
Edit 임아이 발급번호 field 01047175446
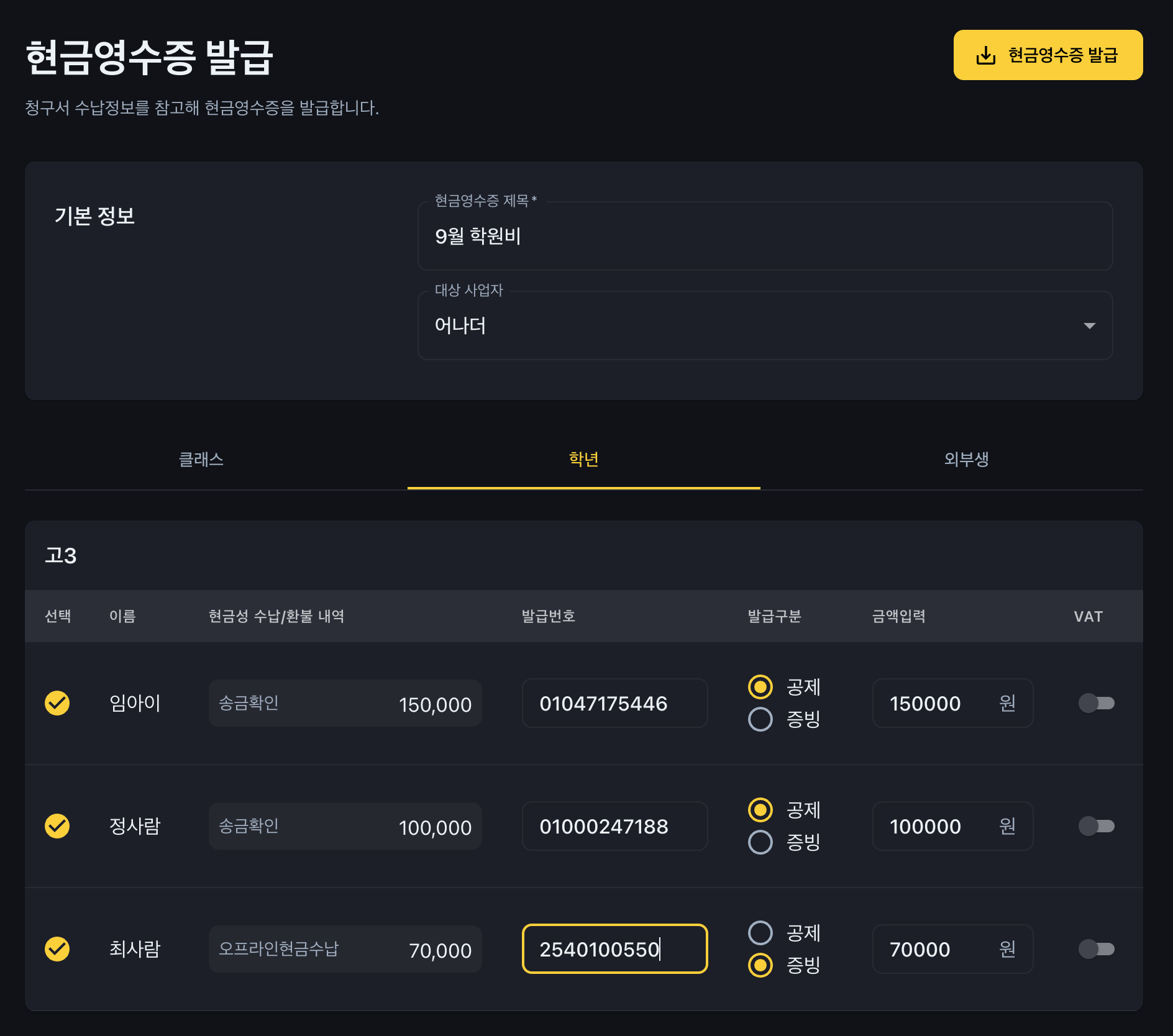tap(615, 703)
